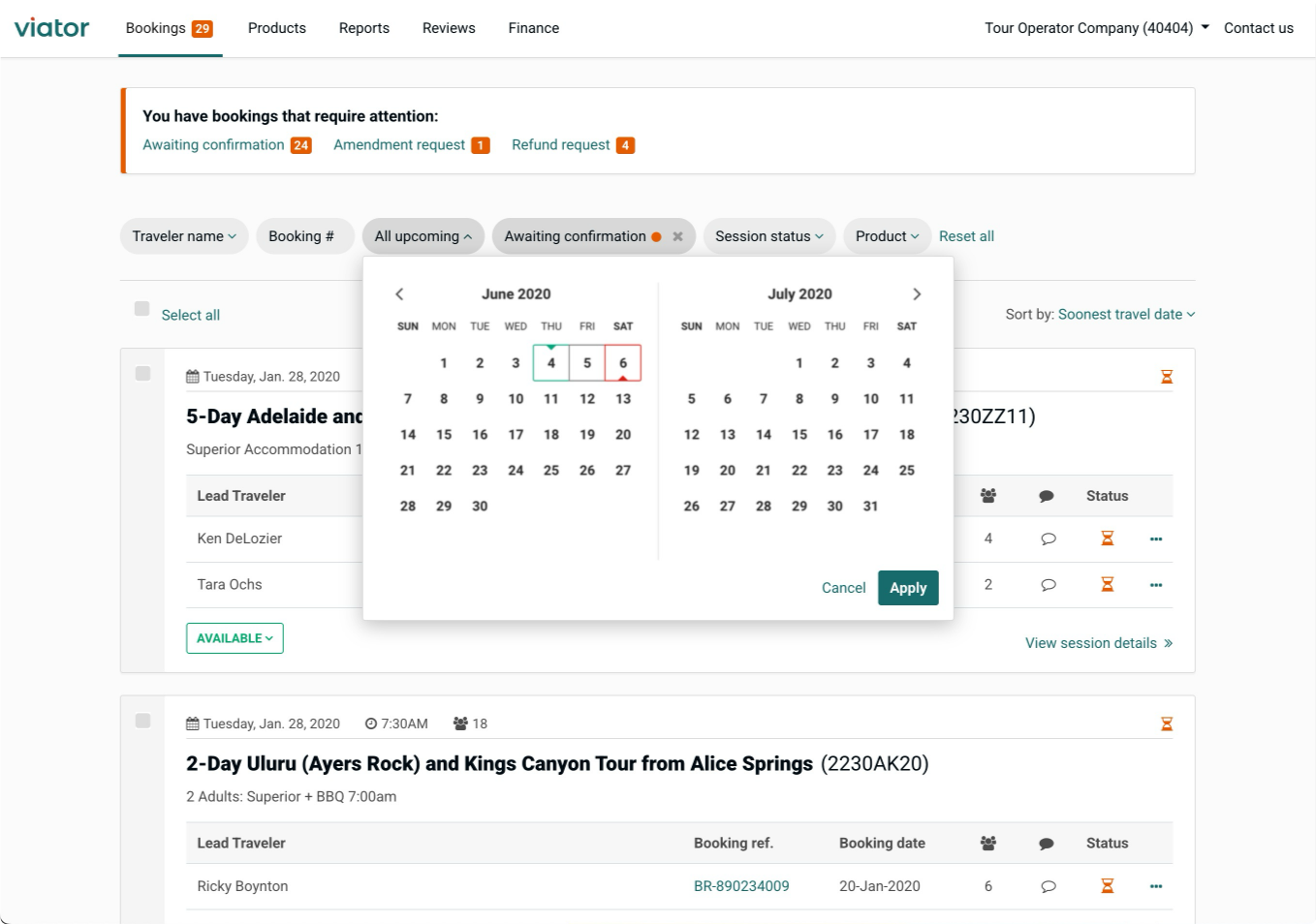Click lead traveler name Ken DeLozier
The height and width of the screenshot is (924, 1316).
point(239,539)
